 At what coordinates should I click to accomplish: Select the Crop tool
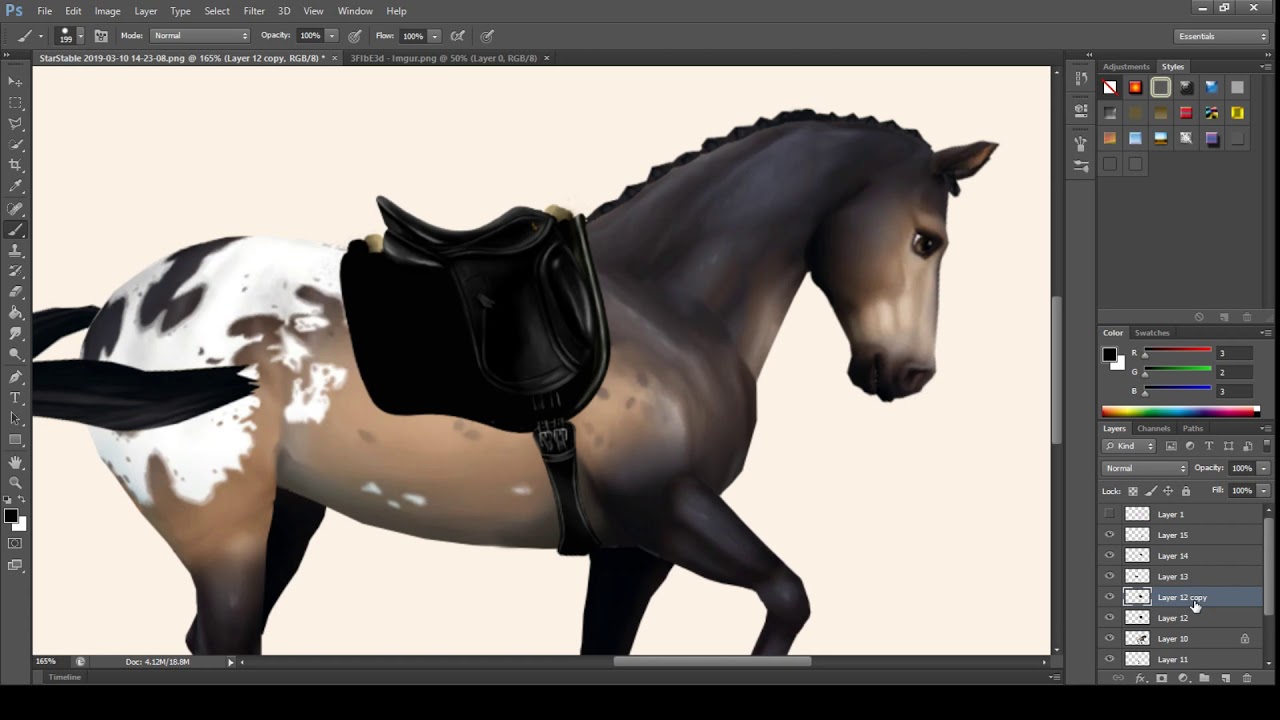coord(15,165)
